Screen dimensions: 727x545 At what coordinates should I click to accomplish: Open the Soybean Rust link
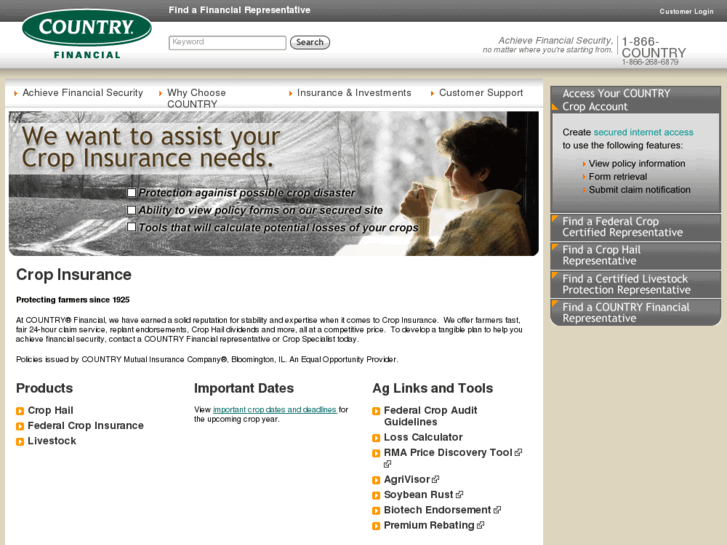(x=418, y=495)
